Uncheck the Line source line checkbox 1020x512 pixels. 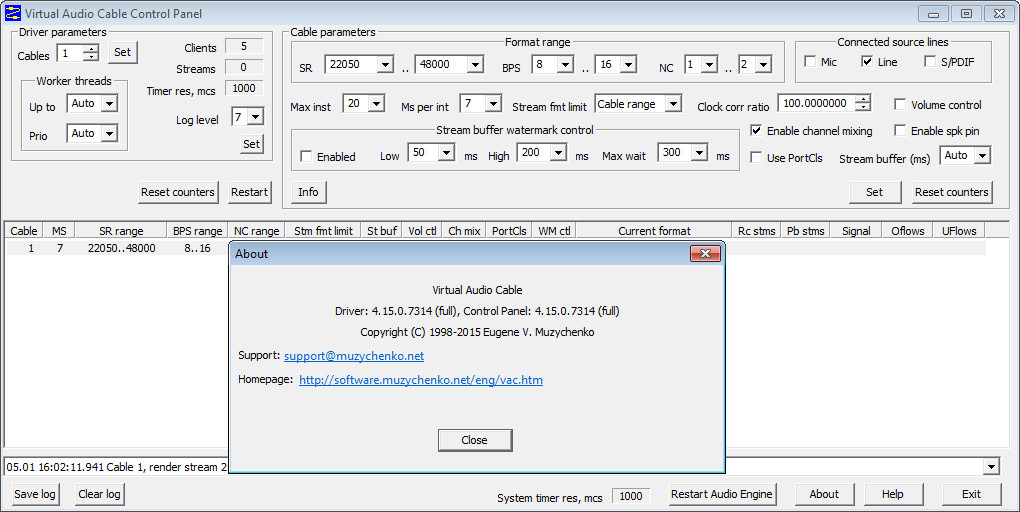(867, 61)
